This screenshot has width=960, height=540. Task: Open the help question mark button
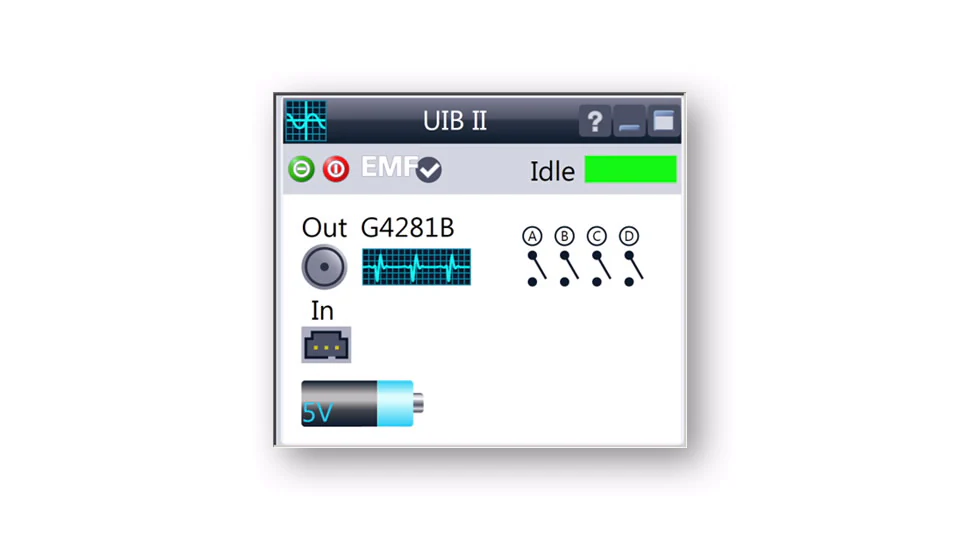[x=594, y=121]
